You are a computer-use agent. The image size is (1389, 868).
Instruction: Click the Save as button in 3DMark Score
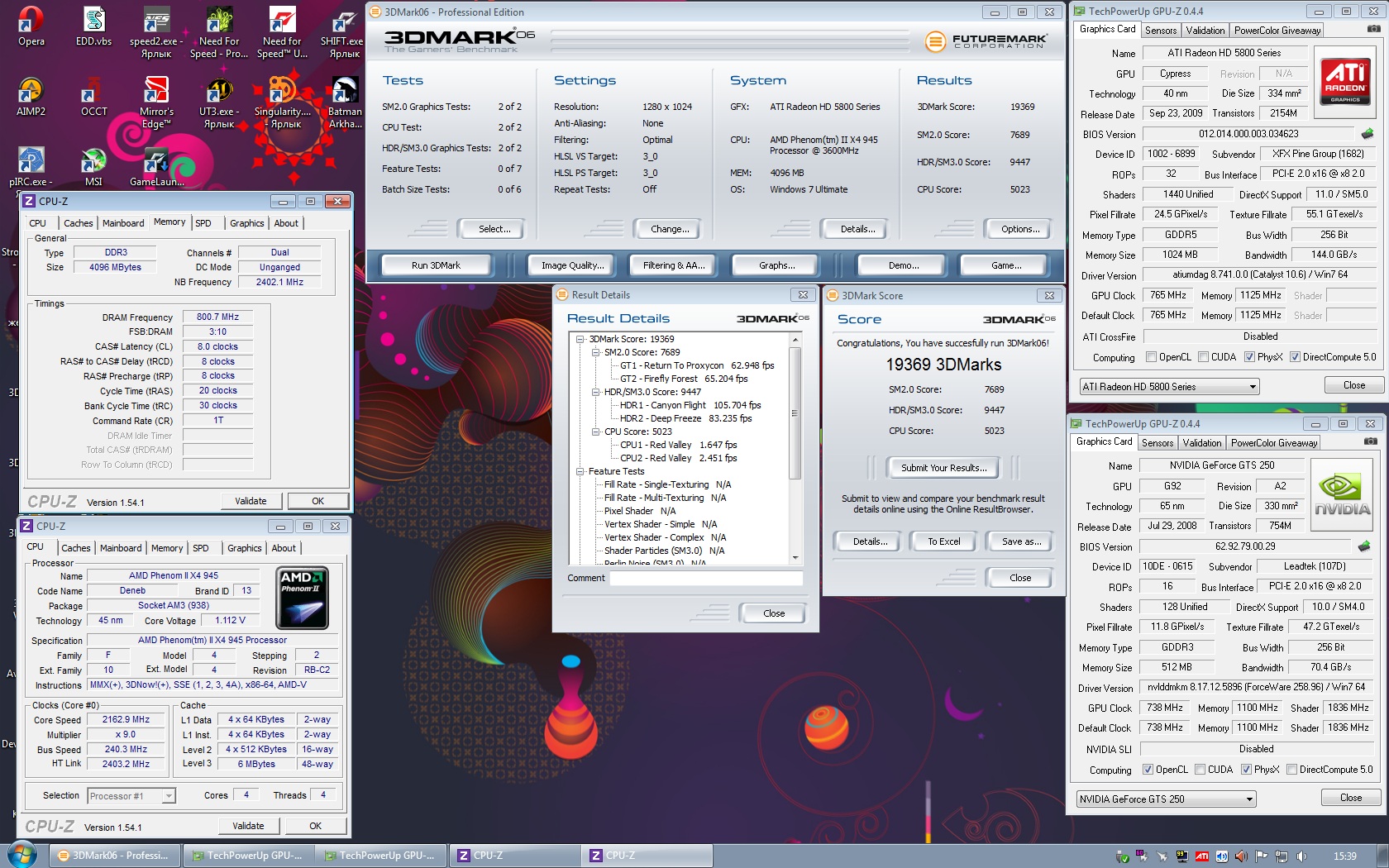[1021, 541]
